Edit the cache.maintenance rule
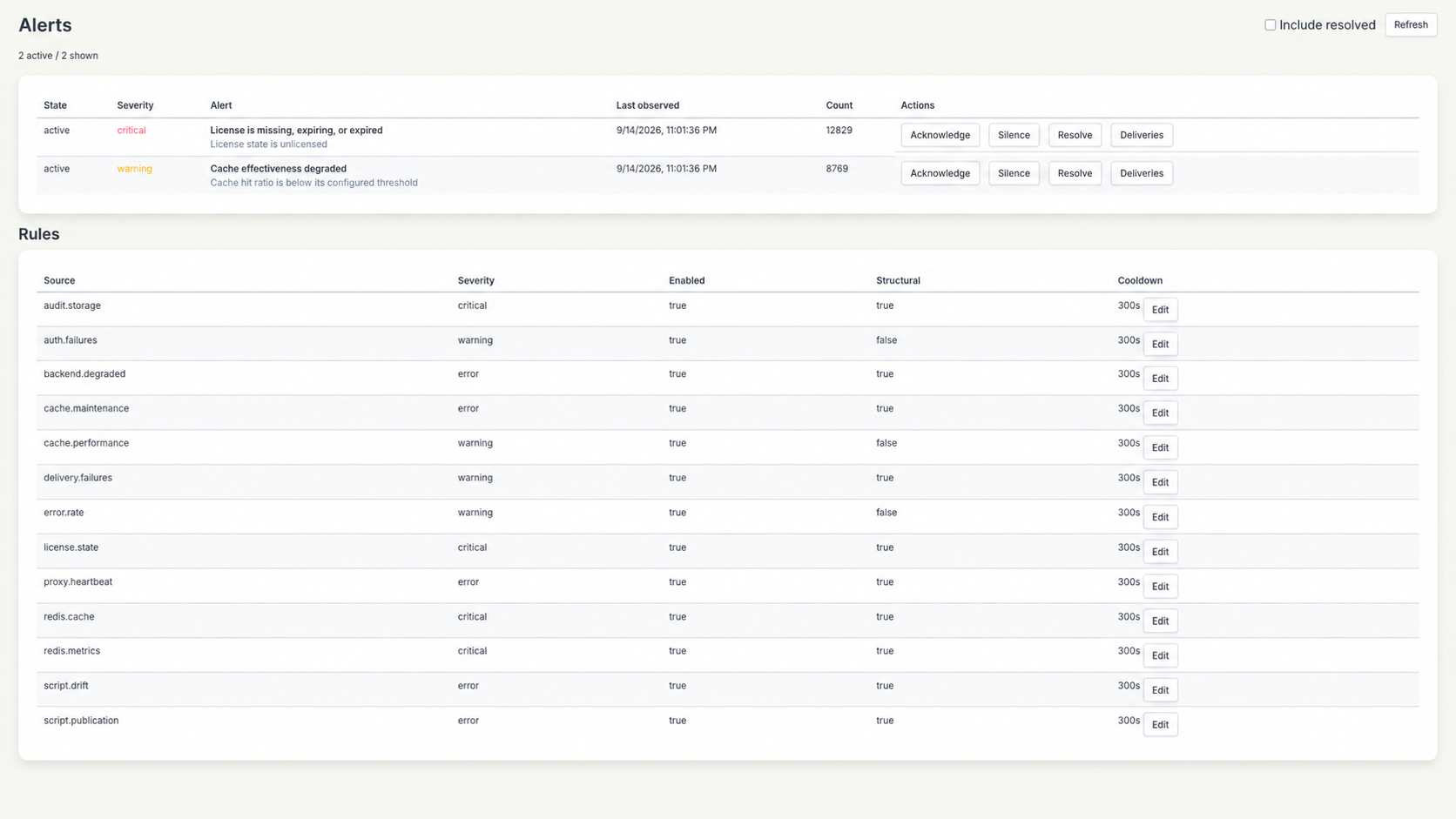 coord(1160,413)
